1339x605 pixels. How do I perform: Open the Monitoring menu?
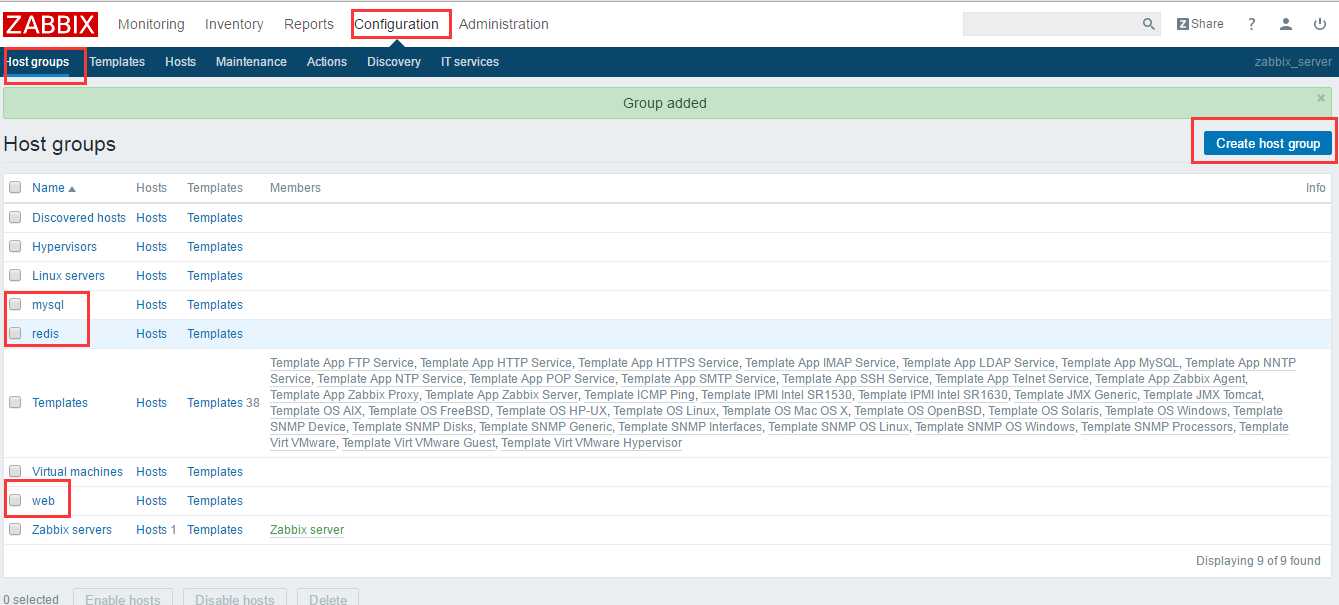[151, 24]
